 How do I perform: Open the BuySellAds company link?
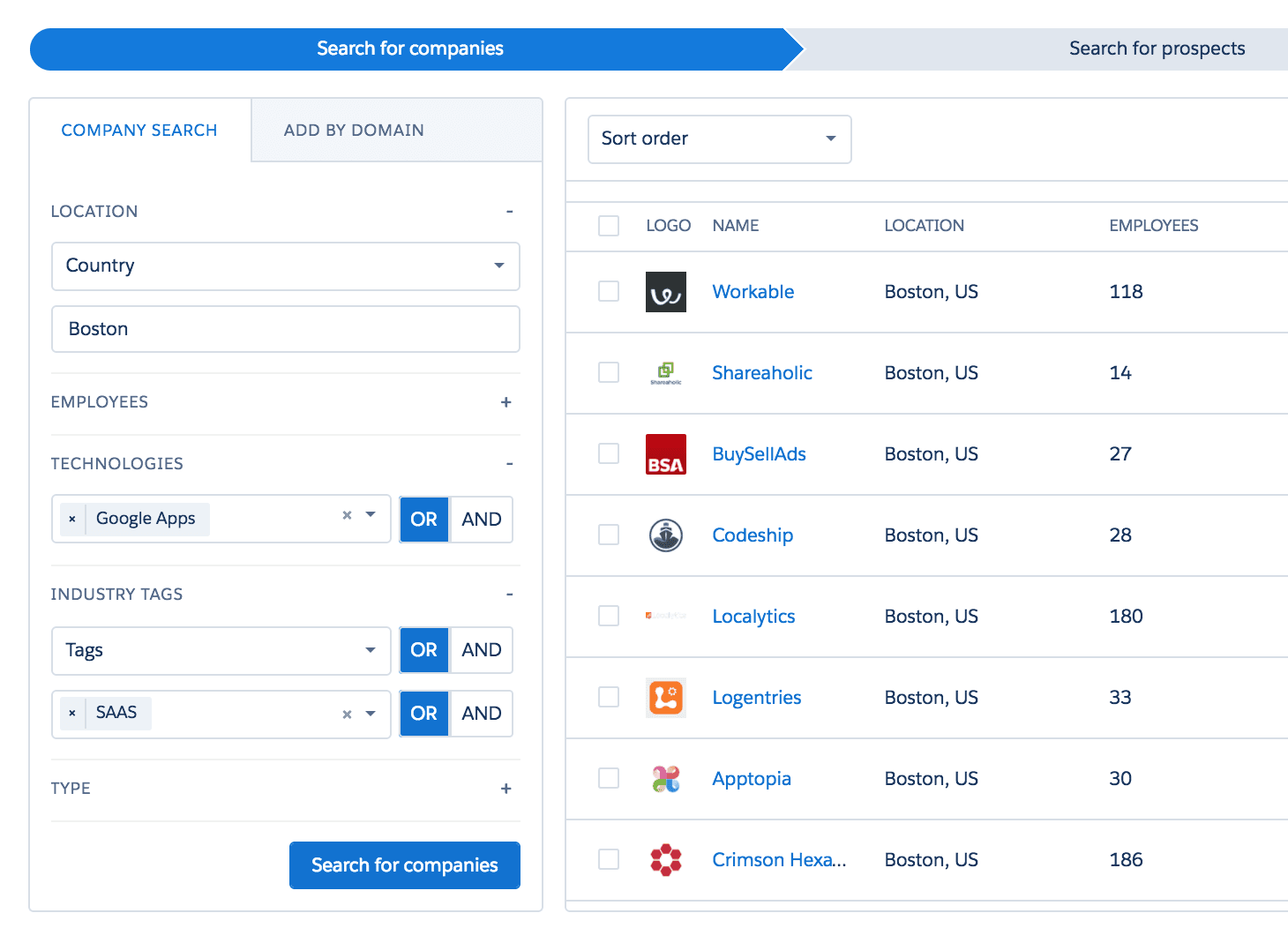pyautogui.click(x=760, y=454)
